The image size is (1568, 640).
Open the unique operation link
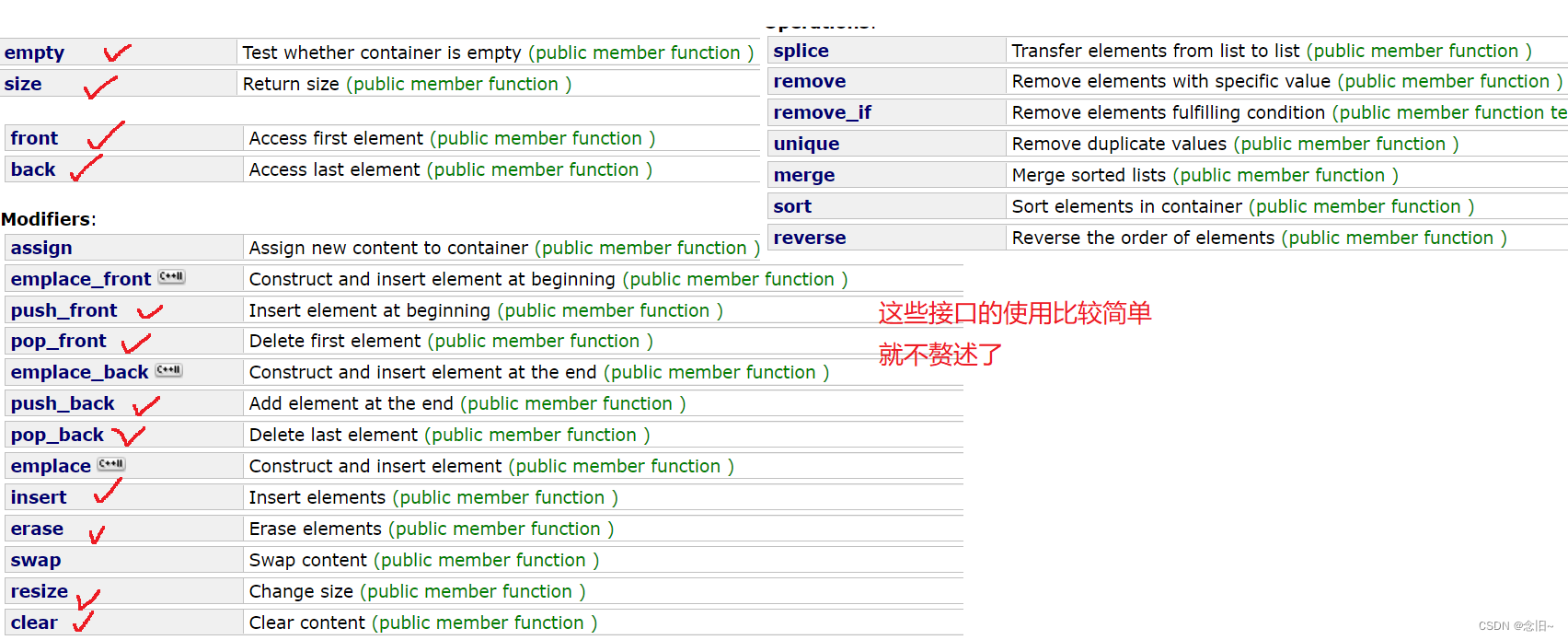click(x=807, y=144)
